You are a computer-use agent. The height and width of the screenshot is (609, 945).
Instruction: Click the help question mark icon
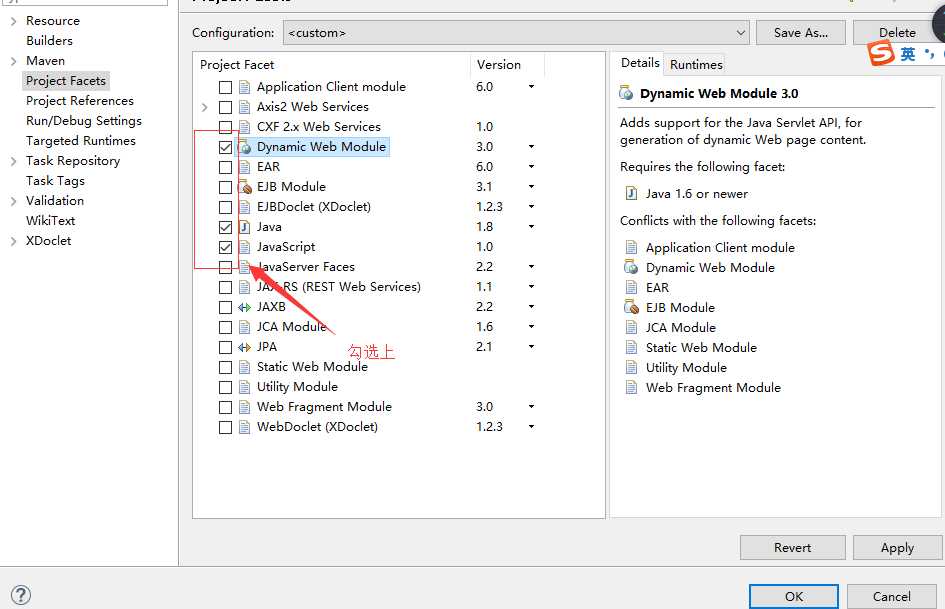click(x=21, y=595)
